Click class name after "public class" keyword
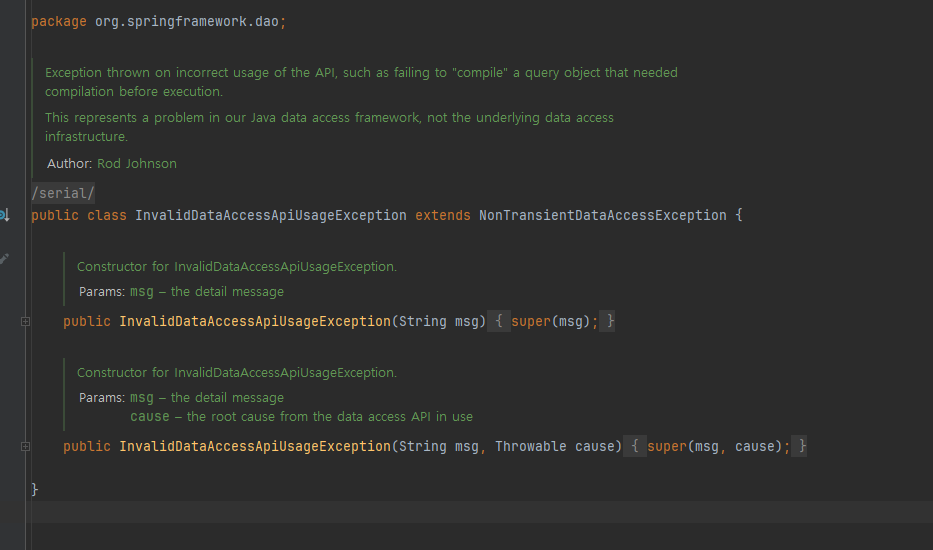 pos(271,215)
